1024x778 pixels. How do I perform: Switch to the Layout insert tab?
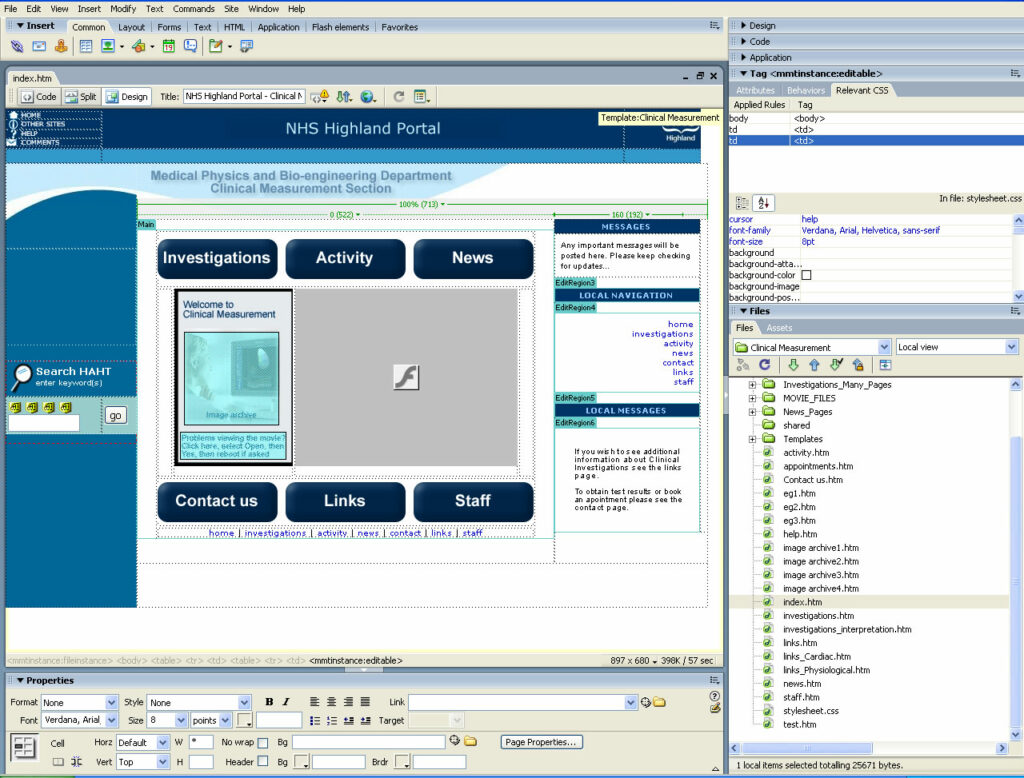pos(131,27)
